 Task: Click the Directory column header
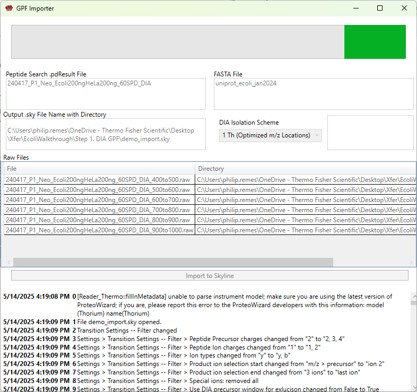click(x=306, y=169)
